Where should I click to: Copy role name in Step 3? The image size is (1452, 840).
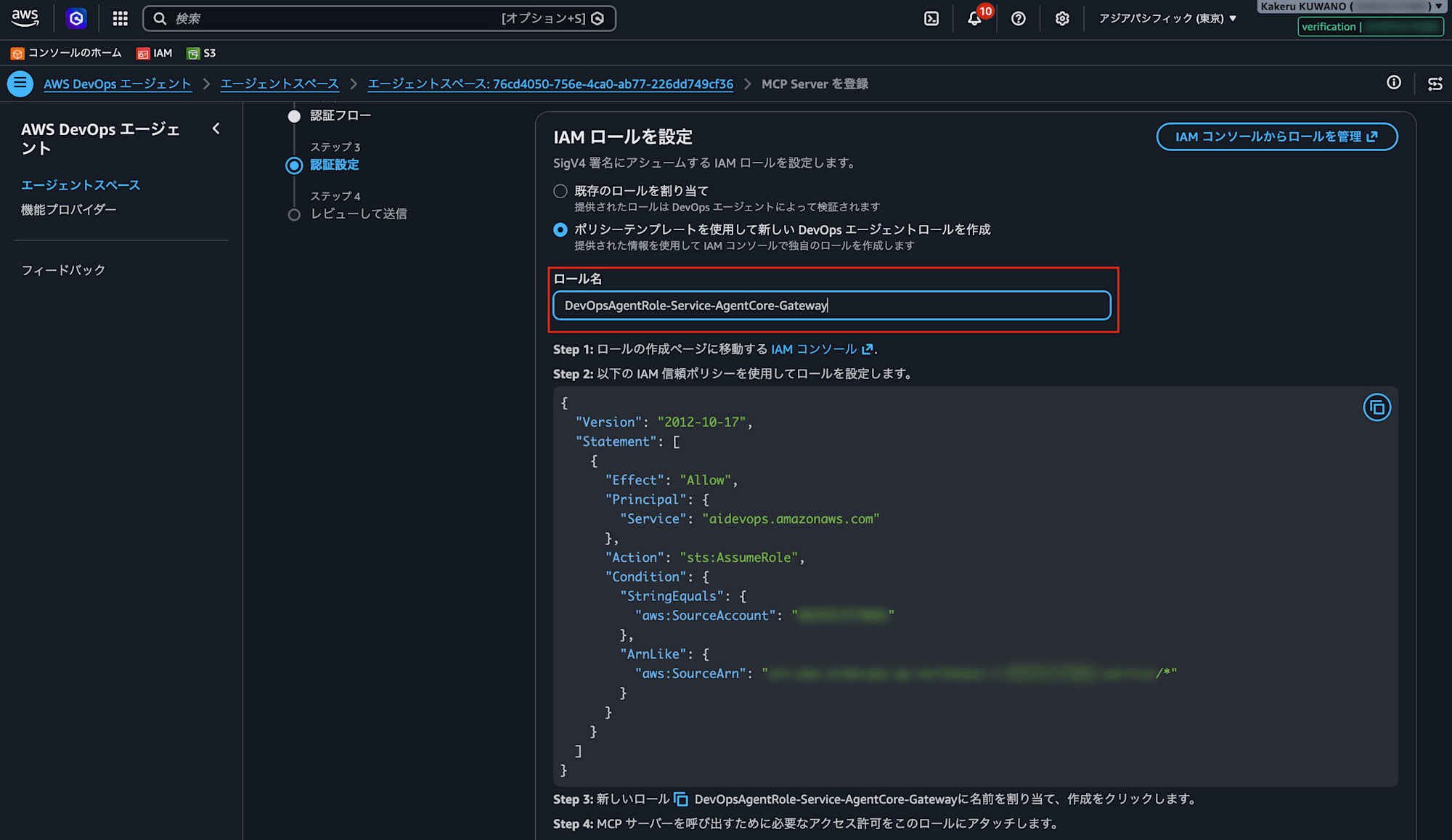[x=681, y=799]
